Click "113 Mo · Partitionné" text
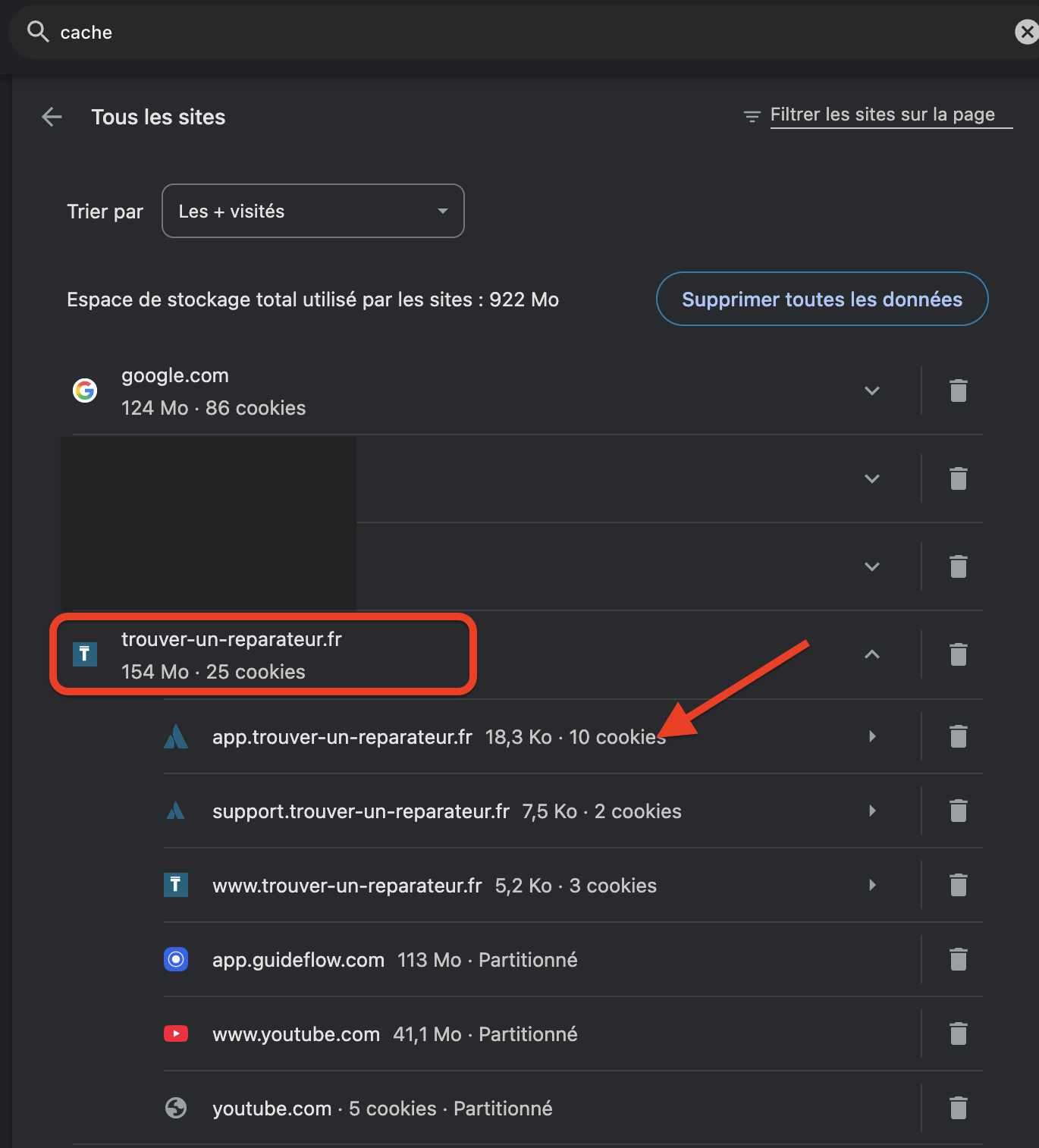The width and height of the screenshot is (1039, 1148). tap(488, 960)
